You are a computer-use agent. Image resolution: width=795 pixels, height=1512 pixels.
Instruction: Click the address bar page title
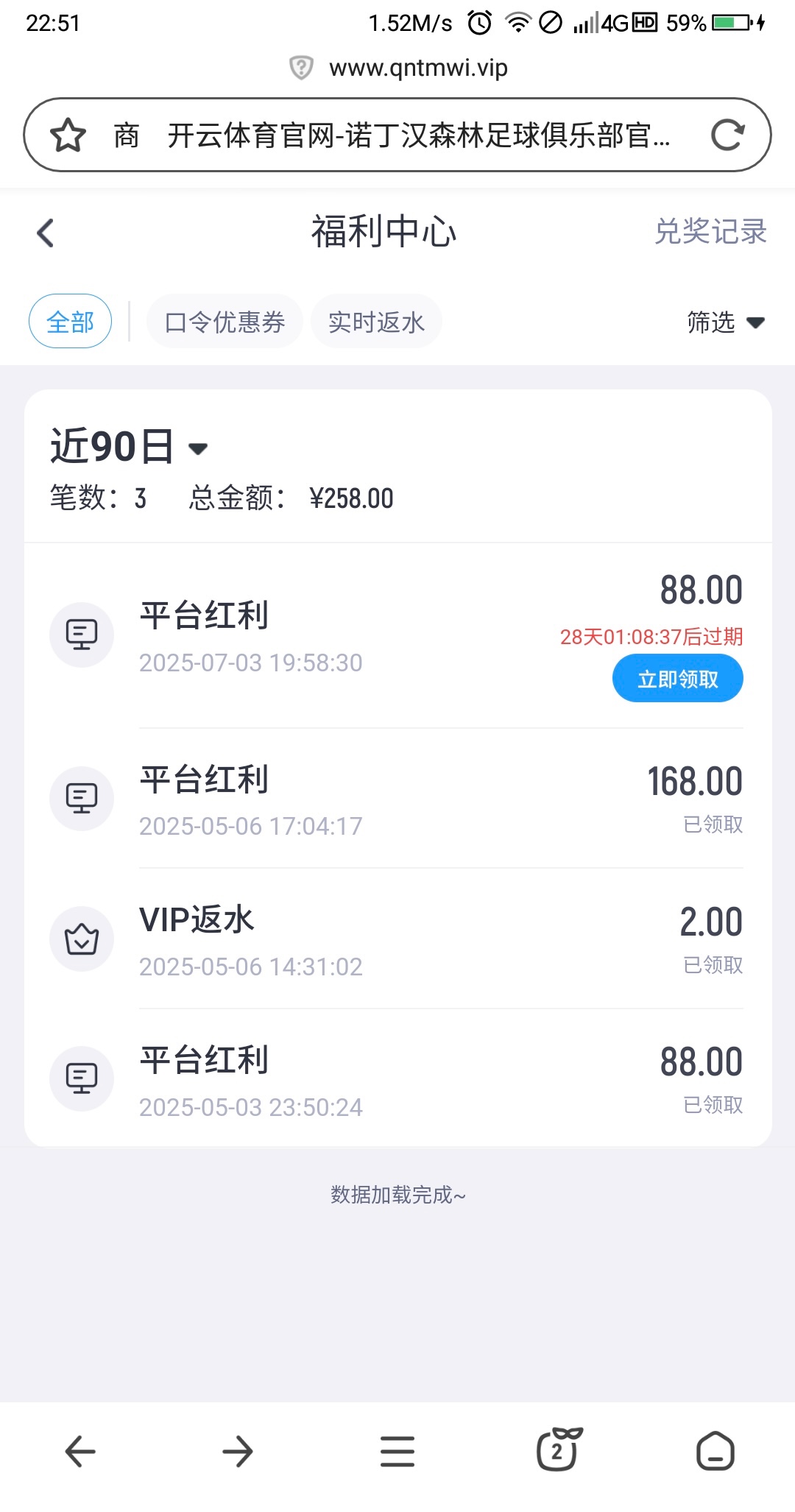pos(418,135)
